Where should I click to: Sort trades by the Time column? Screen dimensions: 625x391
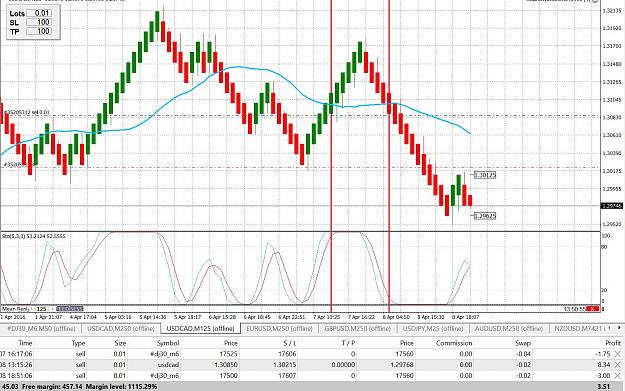click(25, 343)
